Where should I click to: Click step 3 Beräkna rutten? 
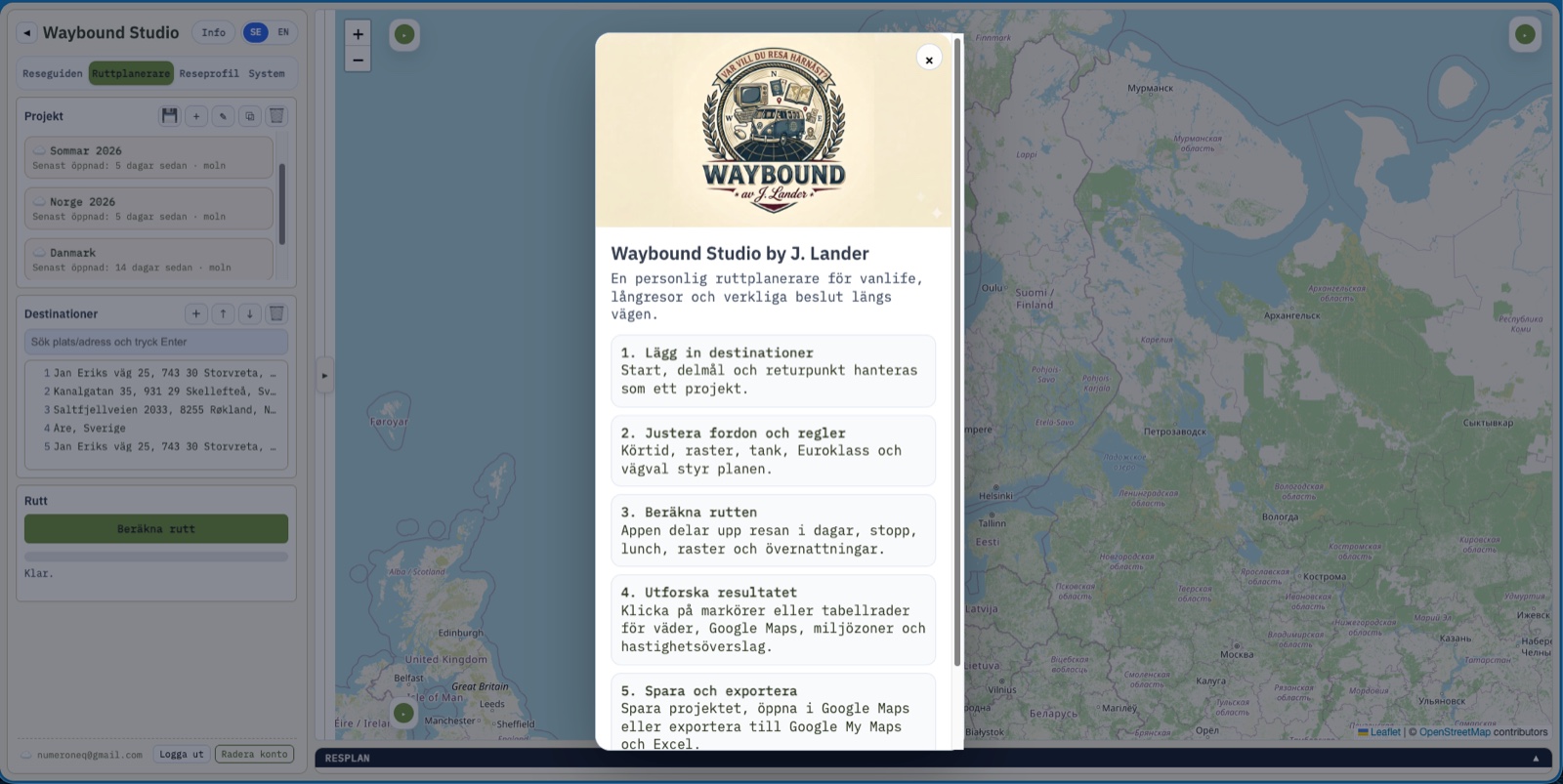(774, 530)
